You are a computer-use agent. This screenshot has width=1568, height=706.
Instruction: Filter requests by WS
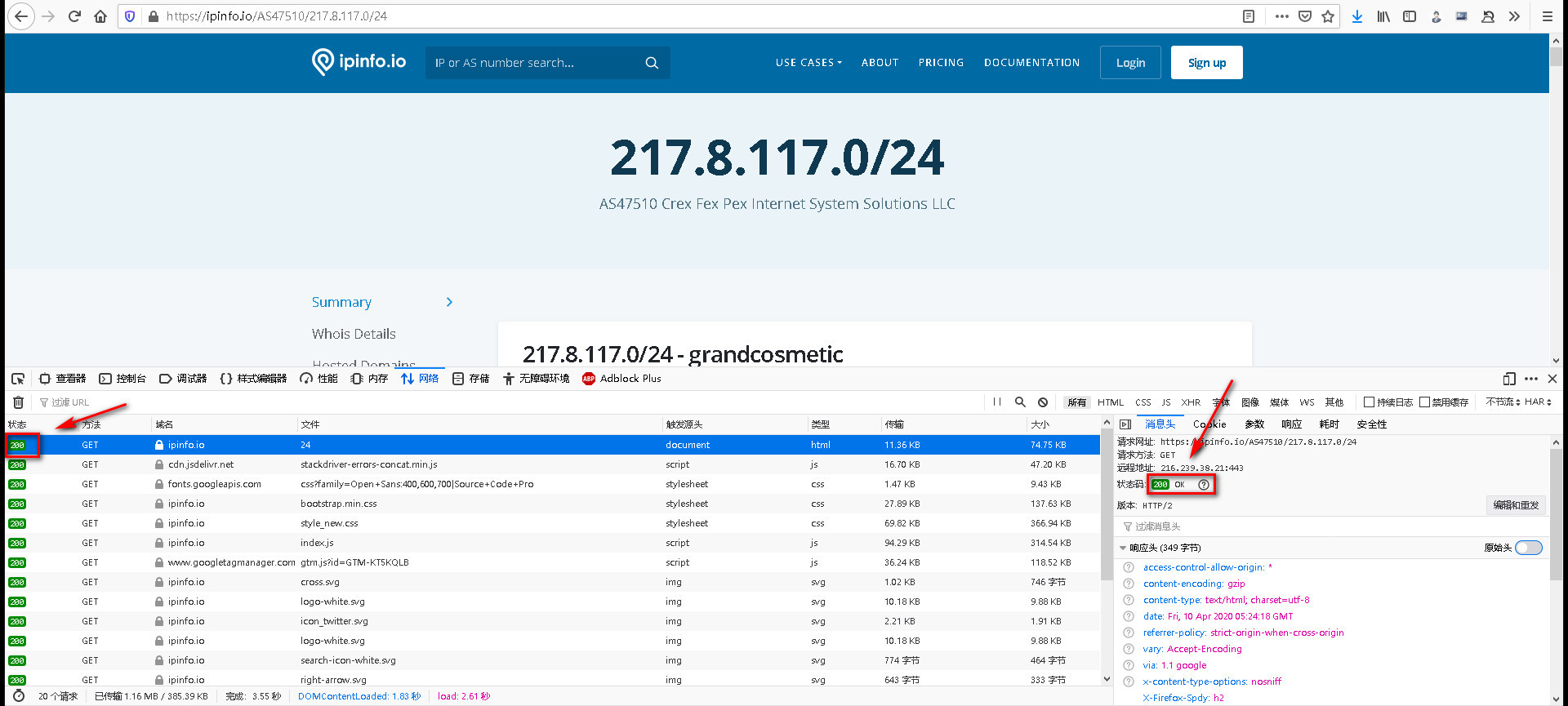[x=1307, y=402]
